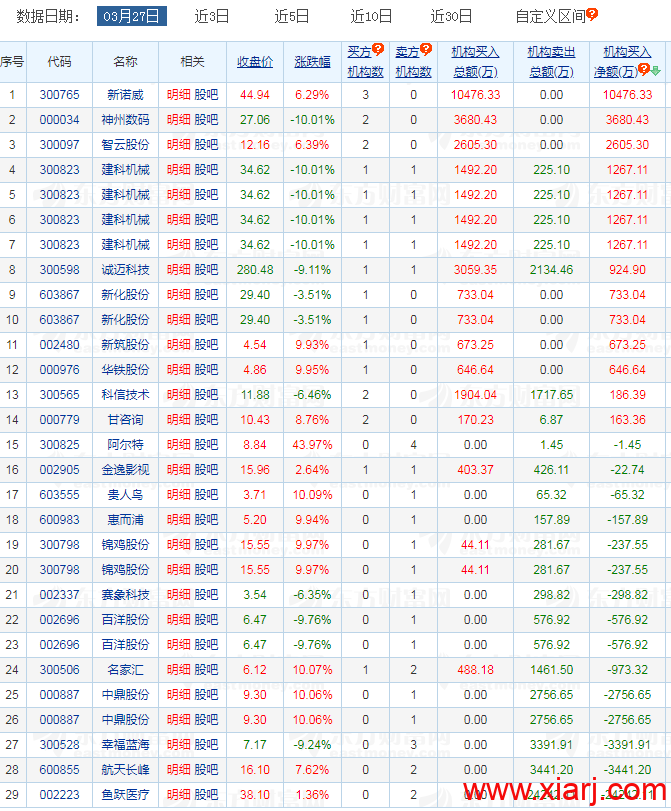Sort by 卖方机构数 column
671x811 pixels.
[413, 62]
